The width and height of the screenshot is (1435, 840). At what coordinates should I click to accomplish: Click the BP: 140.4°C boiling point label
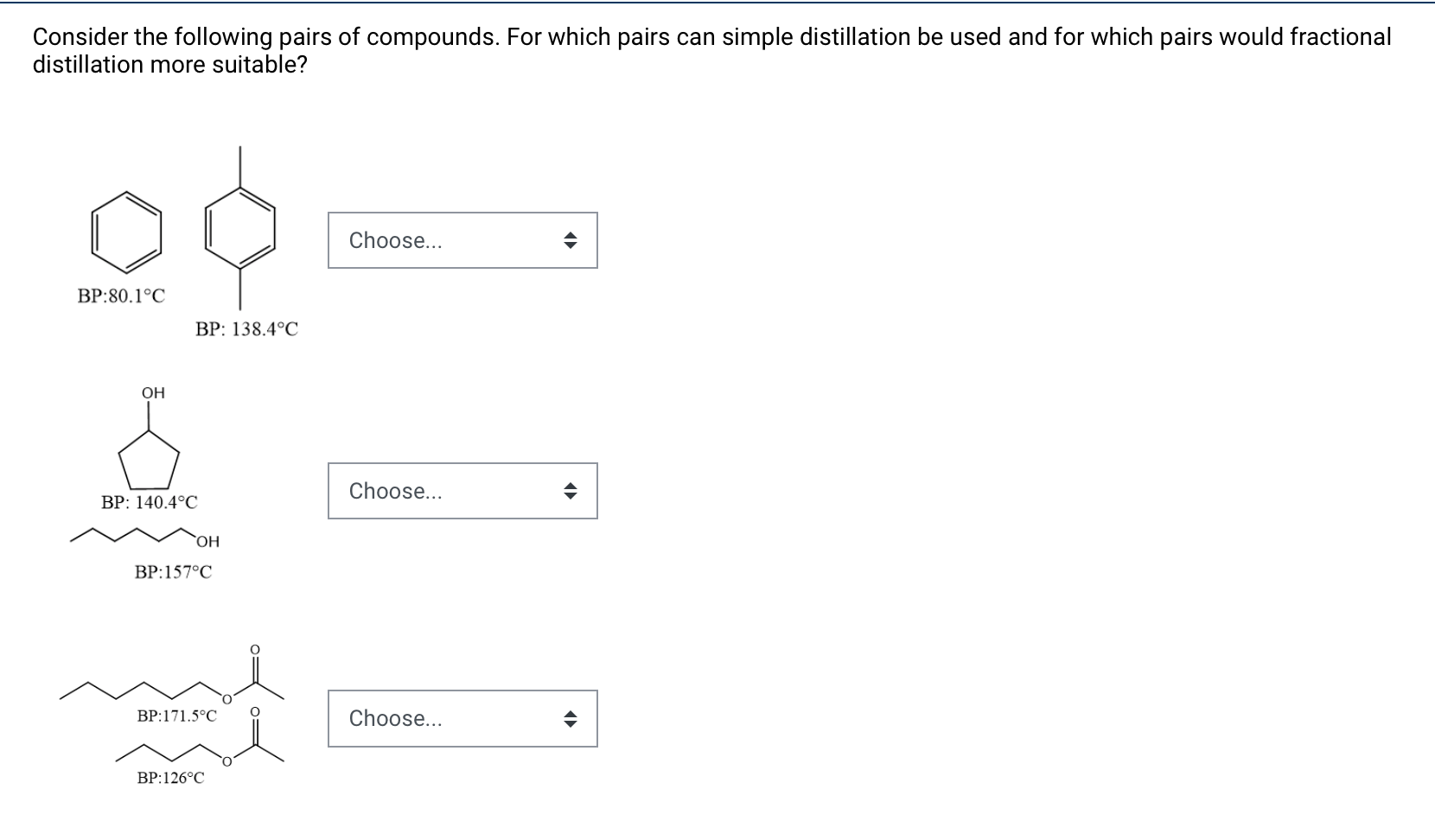[x=148, y=501]
